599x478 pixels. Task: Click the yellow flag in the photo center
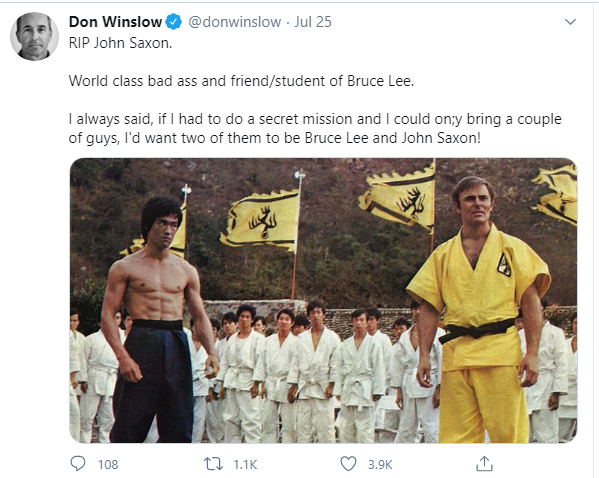(x=260, y=220)
